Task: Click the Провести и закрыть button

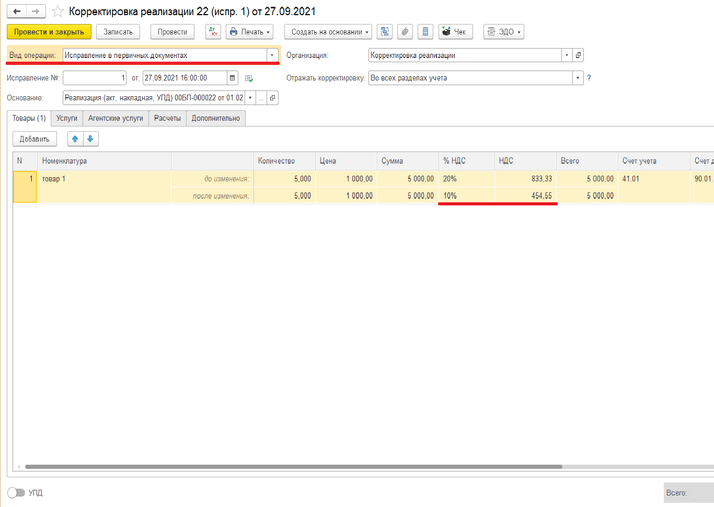Action: pyautogui.click(x=48, y=32)
